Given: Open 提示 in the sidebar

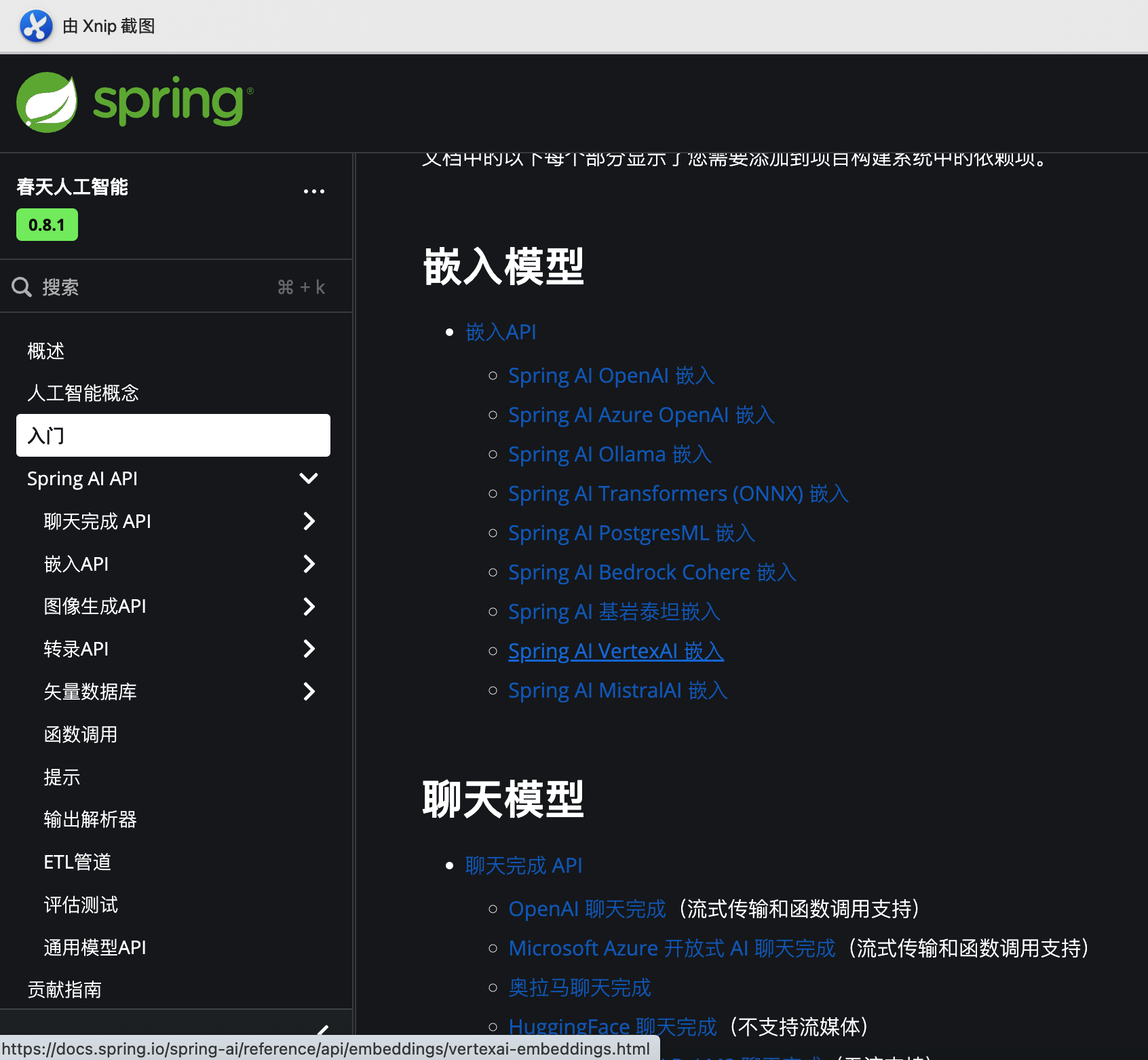Looking at the screenshot, I should (62, 777).
